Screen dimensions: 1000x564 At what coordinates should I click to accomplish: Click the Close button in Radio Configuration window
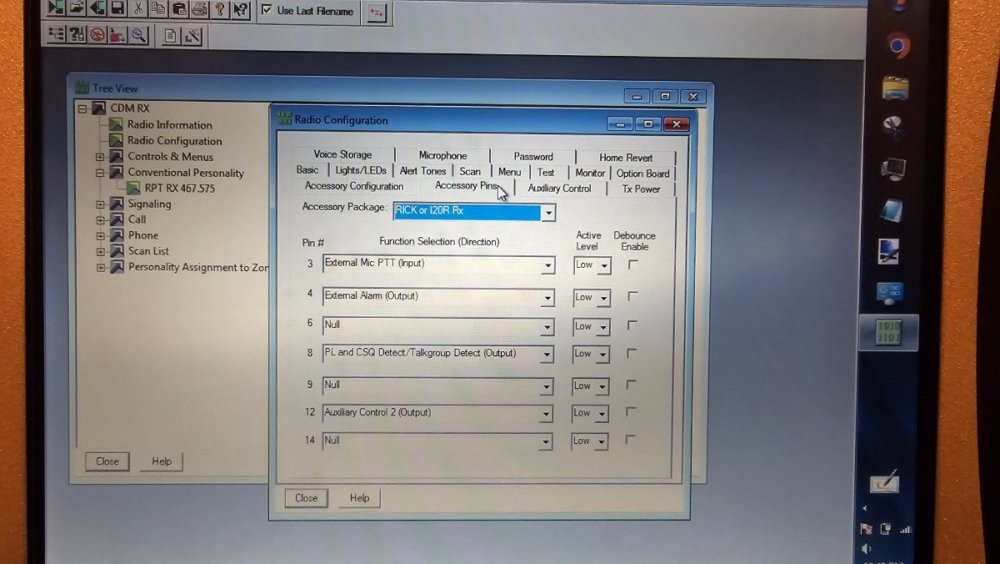tap(306, 498)
